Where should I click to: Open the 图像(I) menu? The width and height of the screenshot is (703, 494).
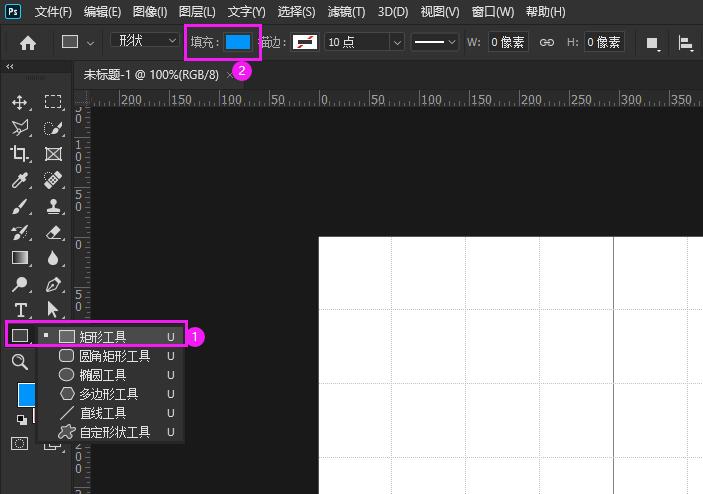tap(150, 12)
